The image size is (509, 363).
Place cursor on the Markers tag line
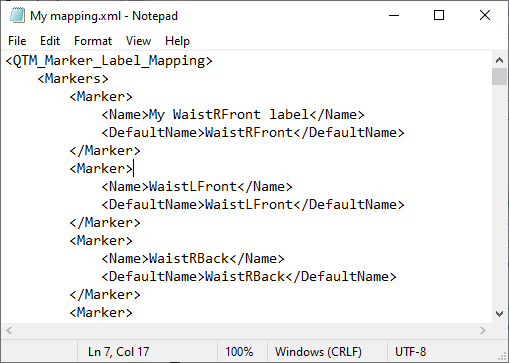point(73,79)
